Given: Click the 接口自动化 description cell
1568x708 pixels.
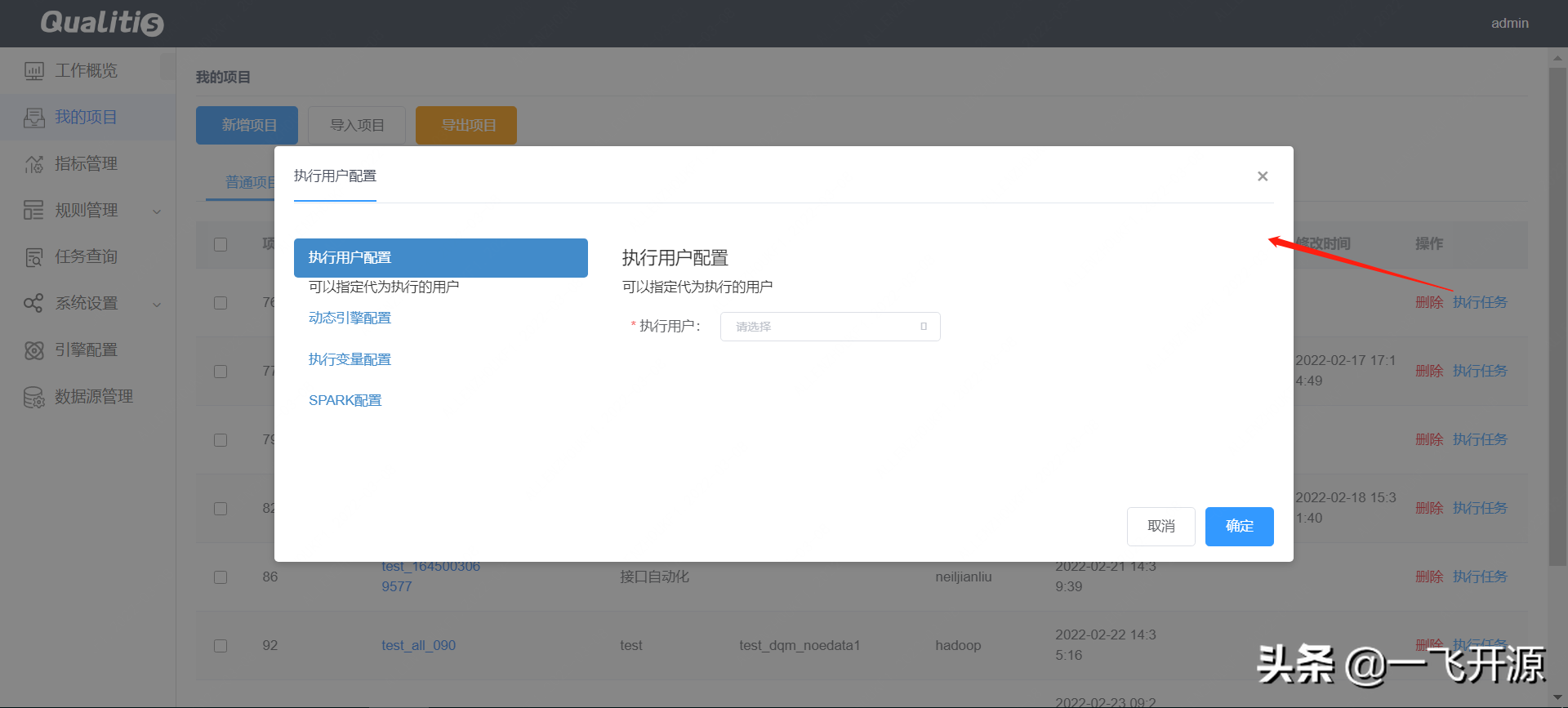Looking at the screenshot, I should tap(654, 577).
